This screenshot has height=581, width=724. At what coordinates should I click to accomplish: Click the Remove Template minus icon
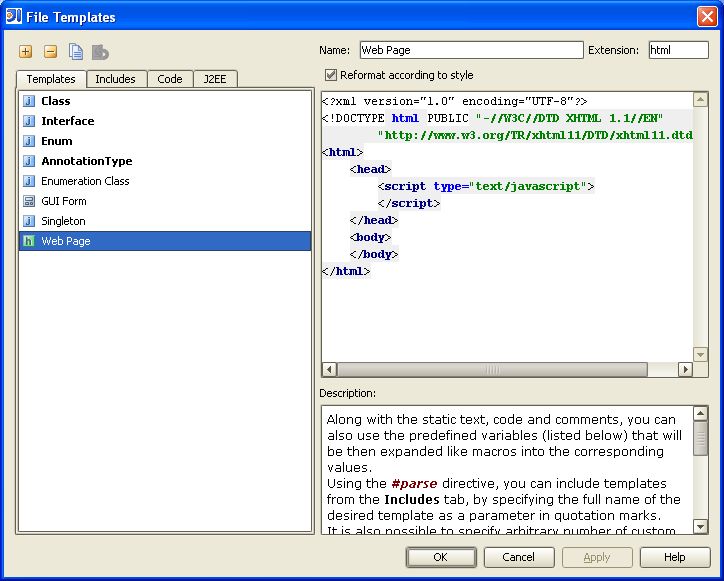[x=50, y=51]
